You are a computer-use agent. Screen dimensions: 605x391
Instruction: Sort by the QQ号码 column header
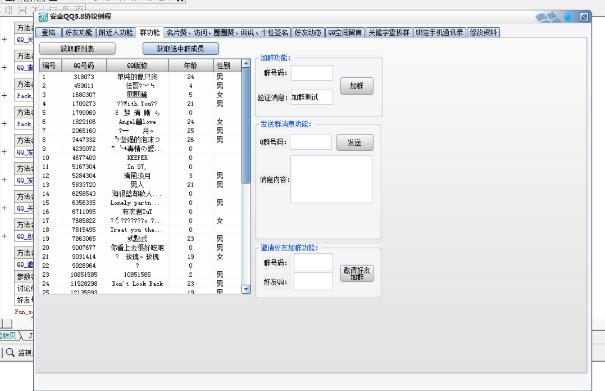click(x=84, y=65)
